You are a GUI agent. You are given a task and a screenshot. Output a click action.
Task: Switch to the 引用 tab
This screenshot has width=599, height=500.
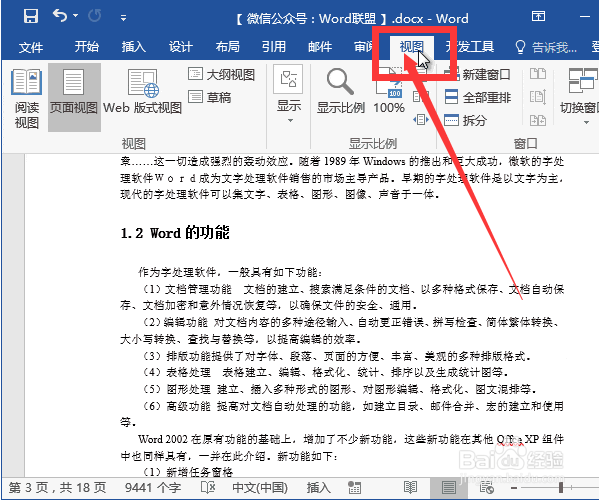(x=274, y=47)
